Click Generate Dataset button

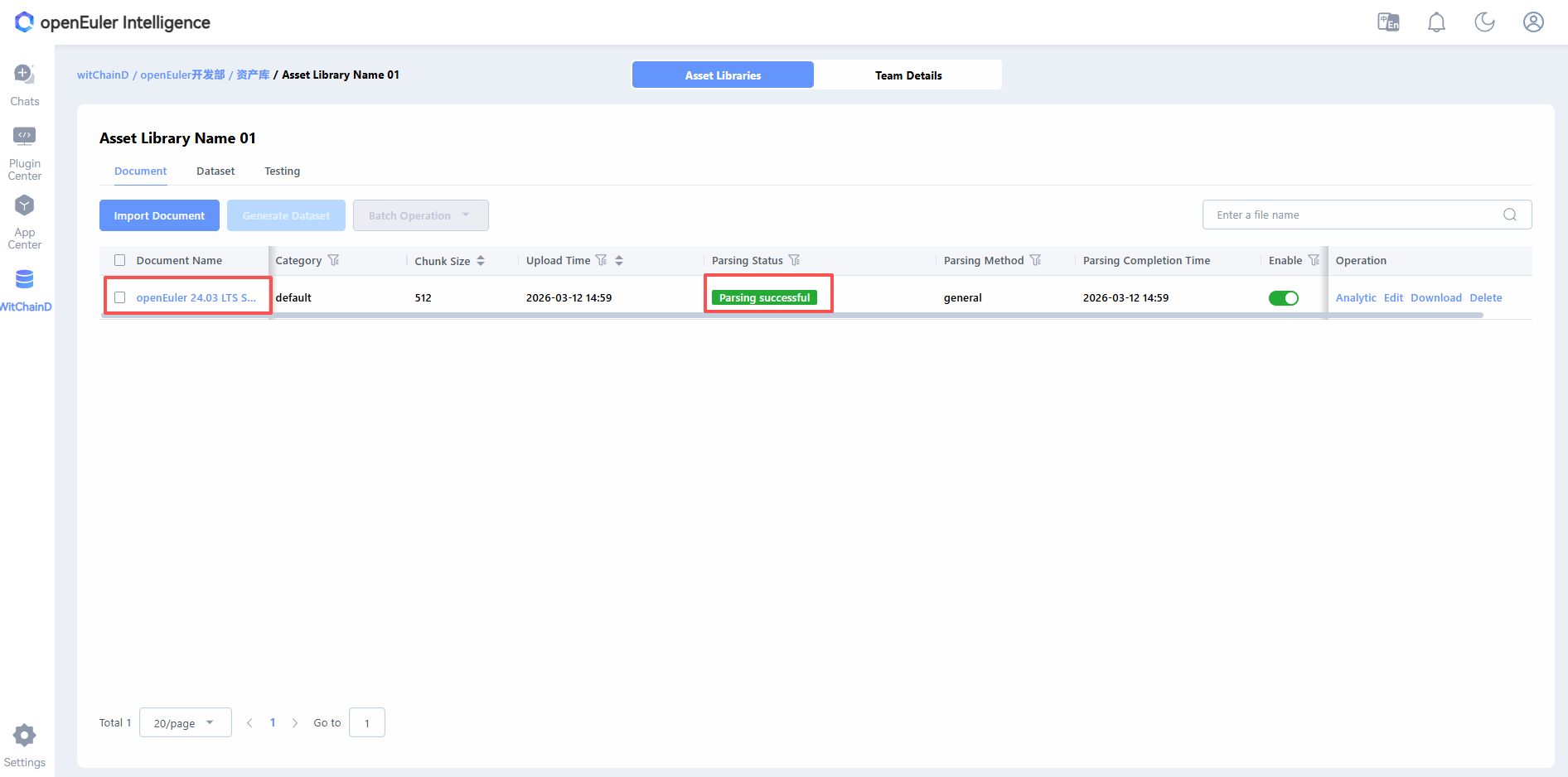tap(286, 215)
